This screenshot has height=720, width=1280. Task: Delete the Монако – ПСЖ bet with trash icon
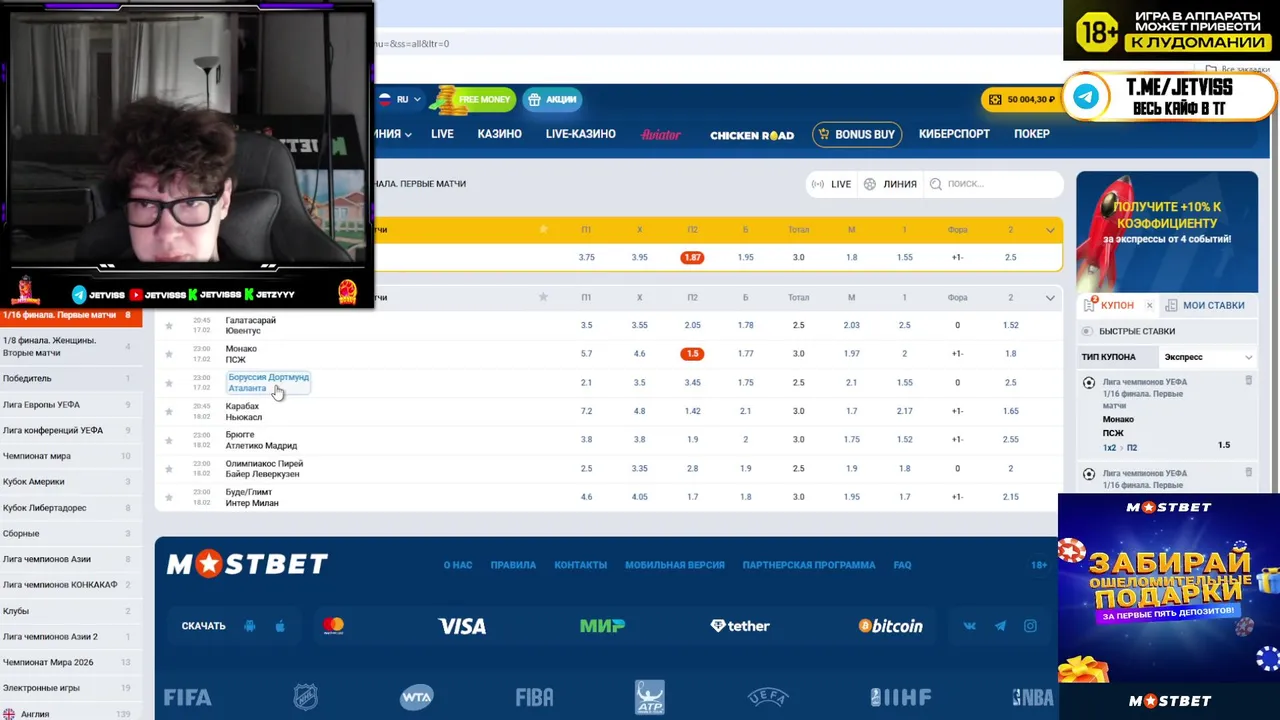pyautogui.click(x=1248, y=381)
